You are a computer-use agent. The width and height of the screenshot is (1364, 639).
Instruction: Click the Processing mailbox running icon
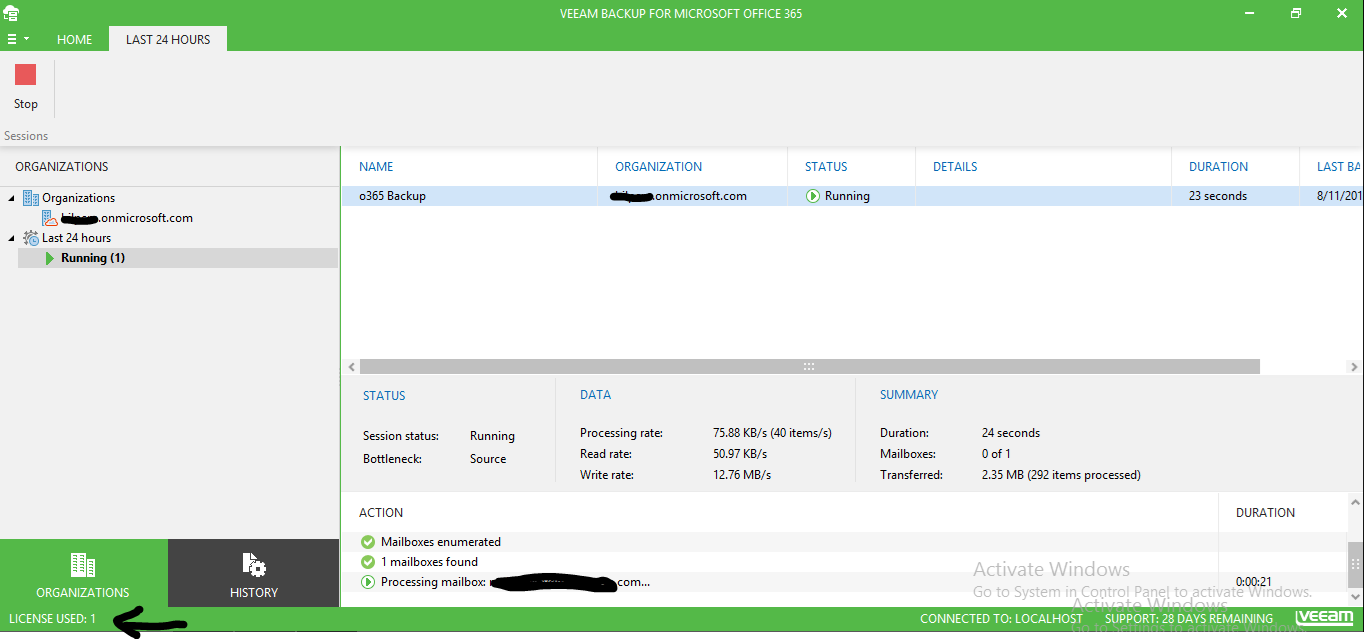pyautogui.click(x=368, y=582)
